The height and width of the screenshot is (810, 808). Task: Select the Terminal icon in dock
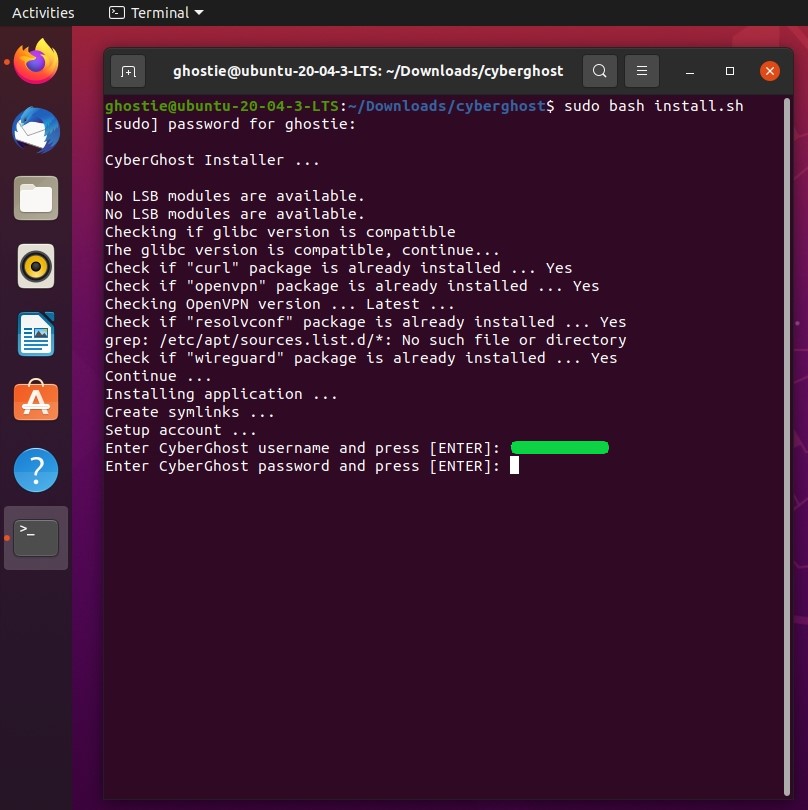click(36, 538)
